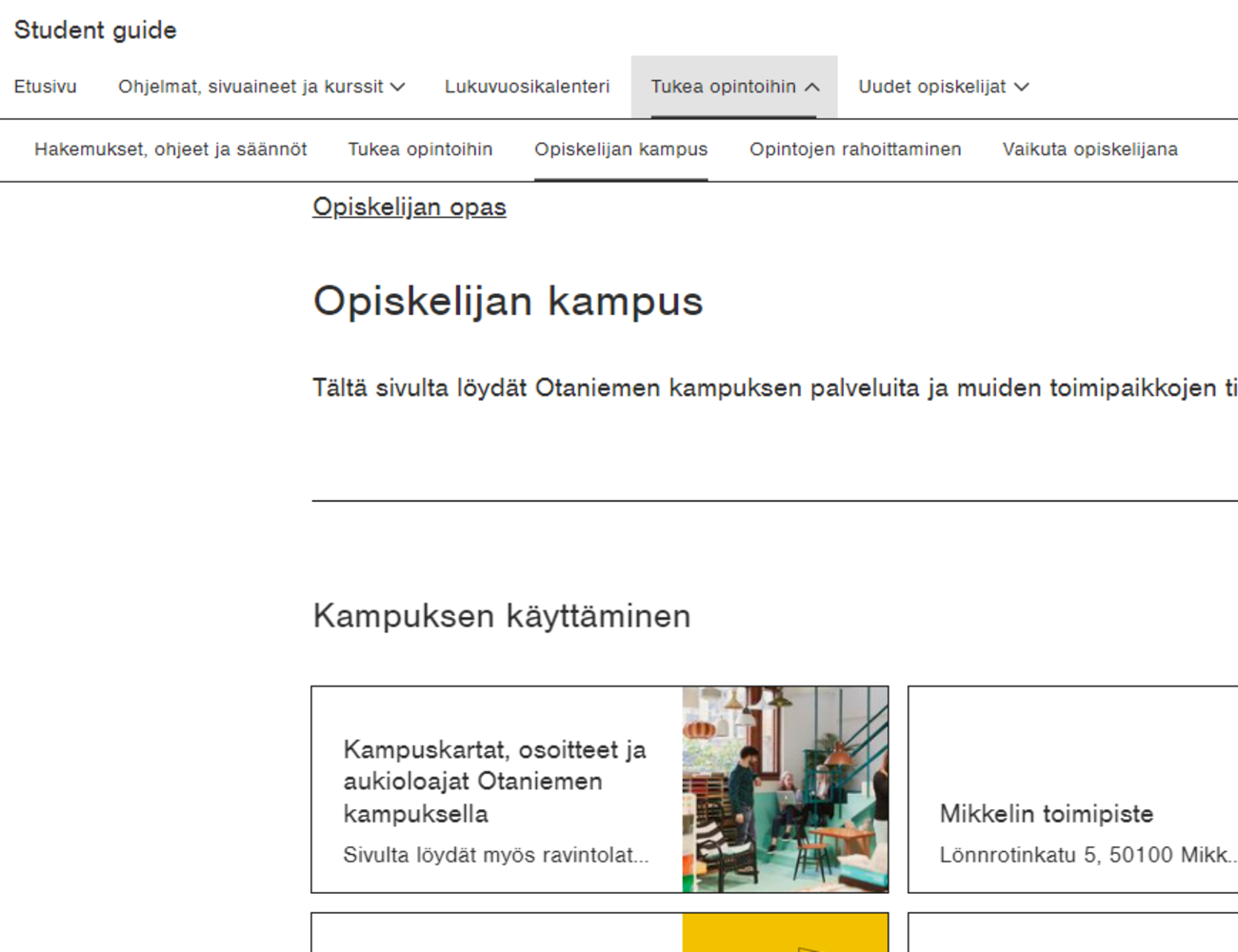Click the yellow card image below
Screen dimensions: 1238x952
[785, 933]
